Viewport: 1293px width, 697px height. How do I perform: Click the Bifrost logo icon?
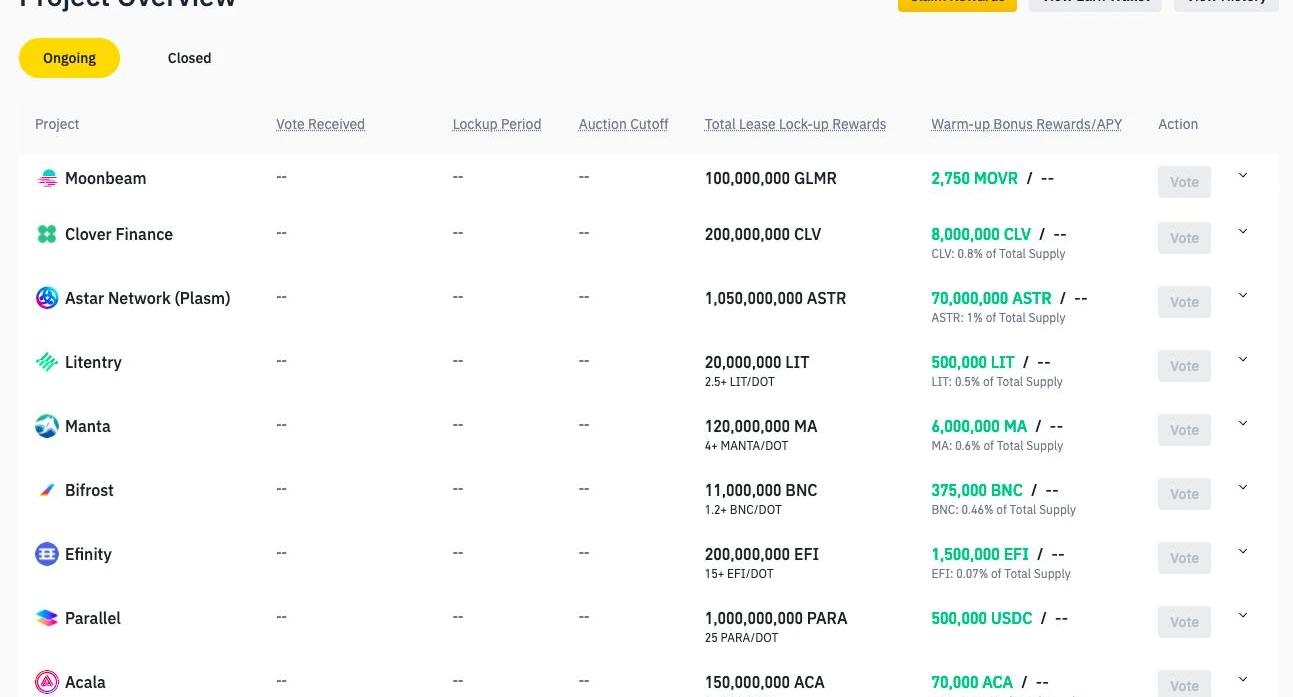click(x=47, y=490)
